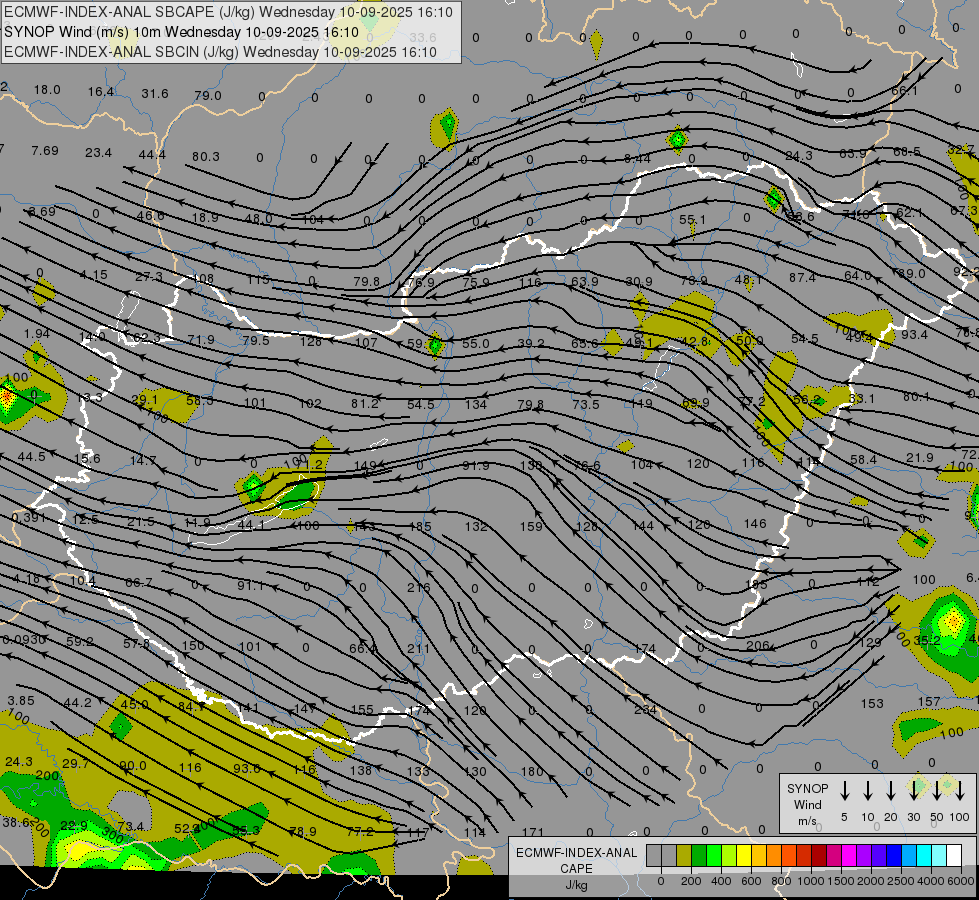Image resolution: width=979 pixels, height=900 pixels.
Task: Click the 'SYNOP Wind m/s' legend label
Action: coord(807,804)
